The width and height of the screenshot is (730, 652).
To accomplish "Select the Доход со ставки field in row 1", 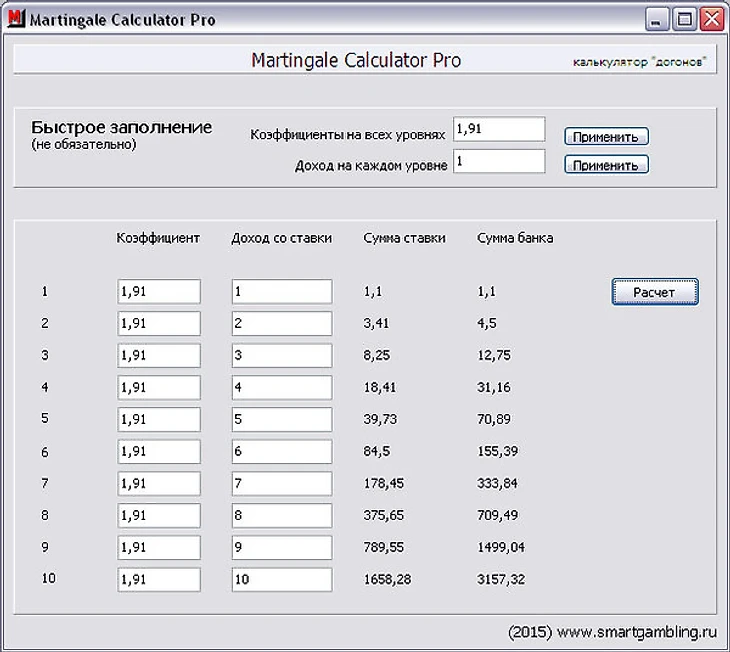I will [x=281, y=291].
